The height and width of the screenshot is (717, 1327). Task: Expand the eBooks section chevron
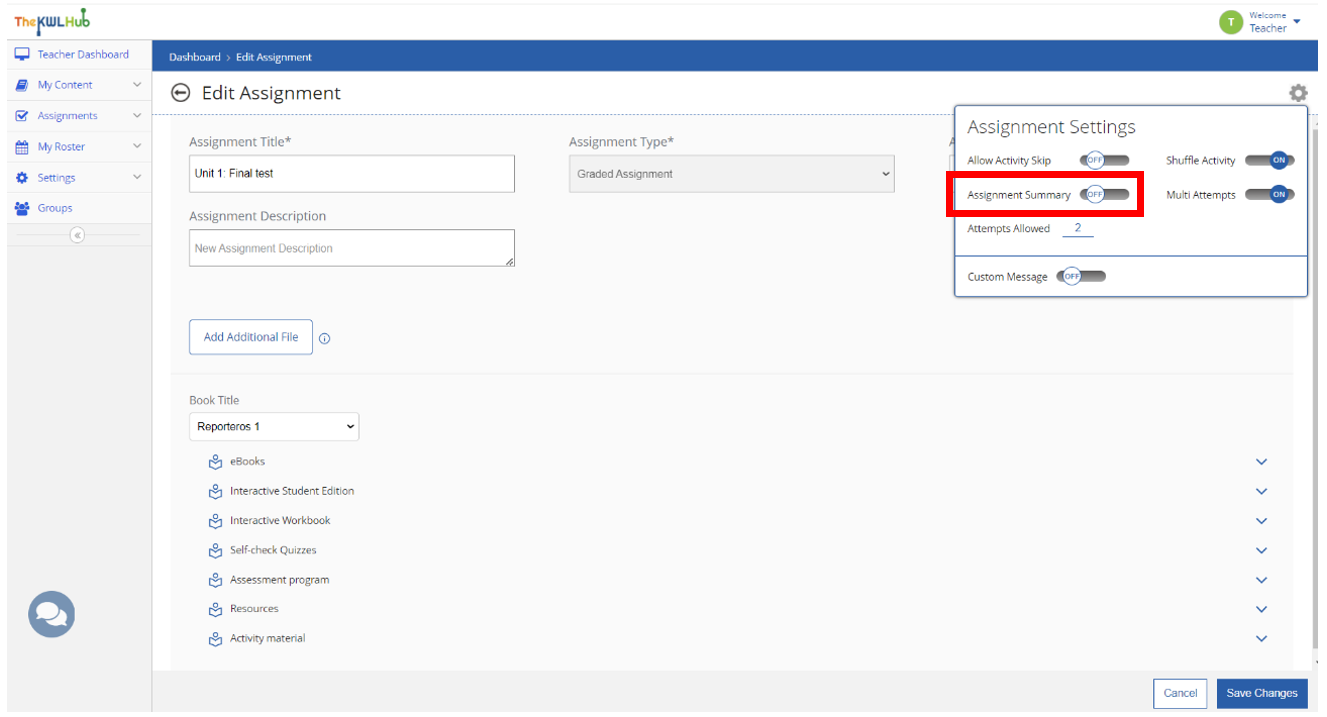1262,462
